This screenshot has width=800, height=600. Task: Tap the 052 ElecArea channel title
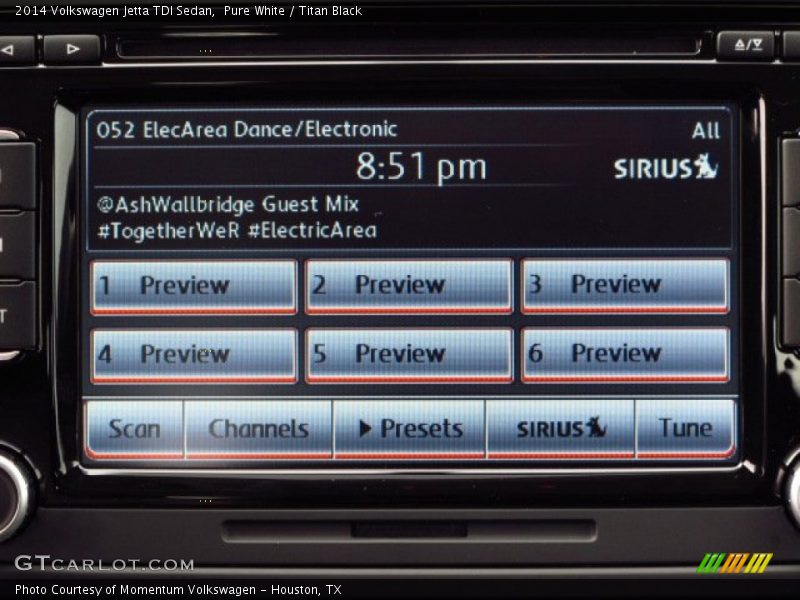click(x=247, y=130)
